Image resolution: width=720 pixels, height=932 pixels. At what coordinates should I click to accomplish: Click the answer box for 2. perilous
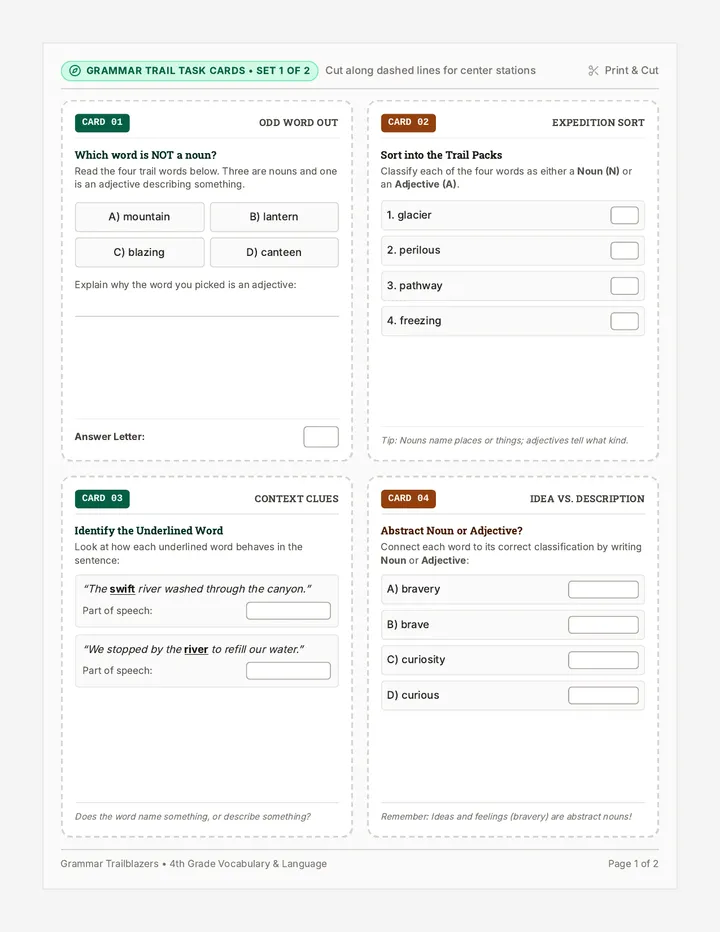coord(624,250)
